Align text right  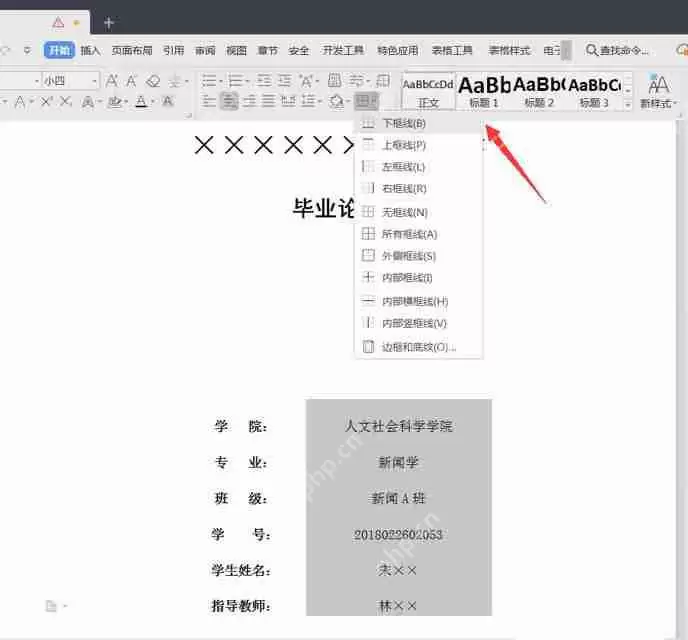249,102
